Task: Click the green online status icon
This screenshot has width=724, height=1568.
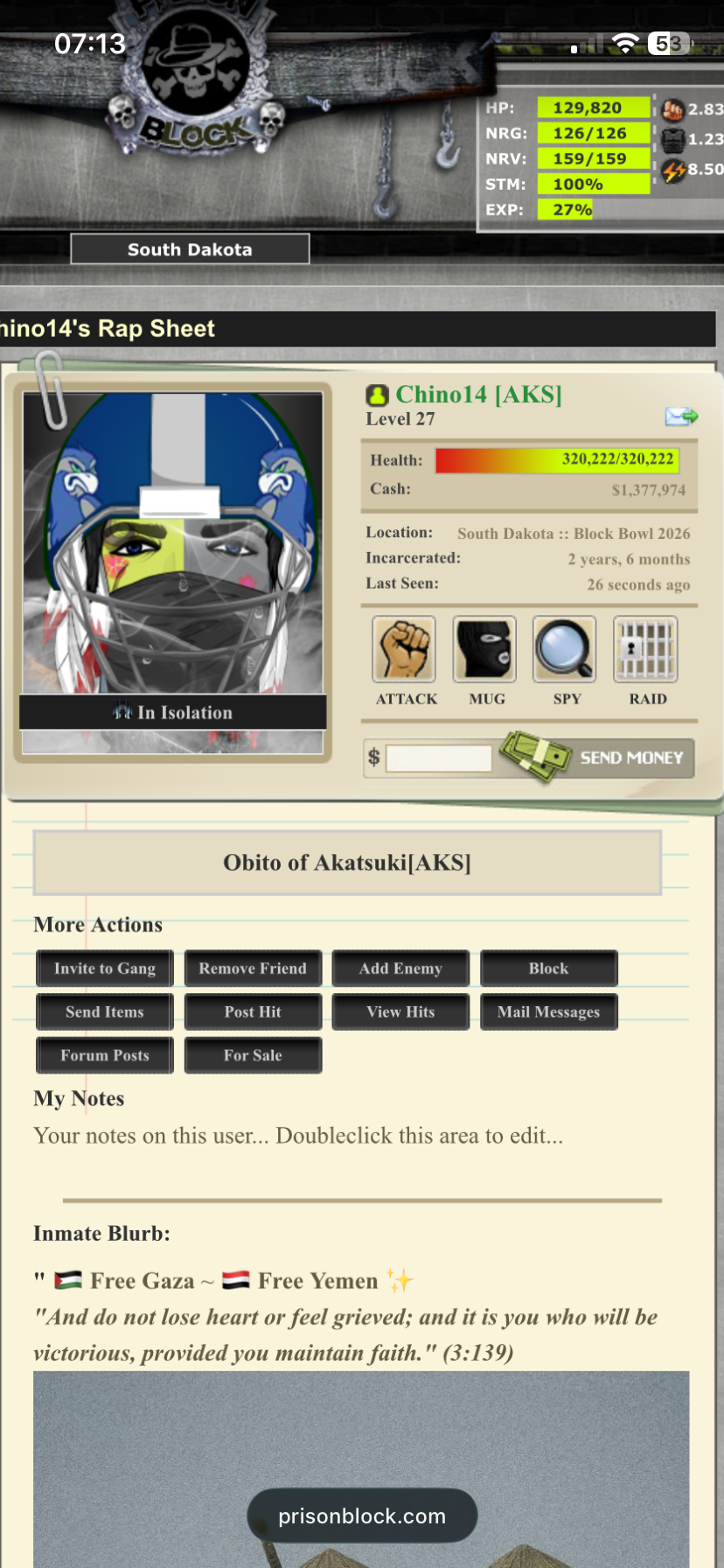Action: point(377,395)
